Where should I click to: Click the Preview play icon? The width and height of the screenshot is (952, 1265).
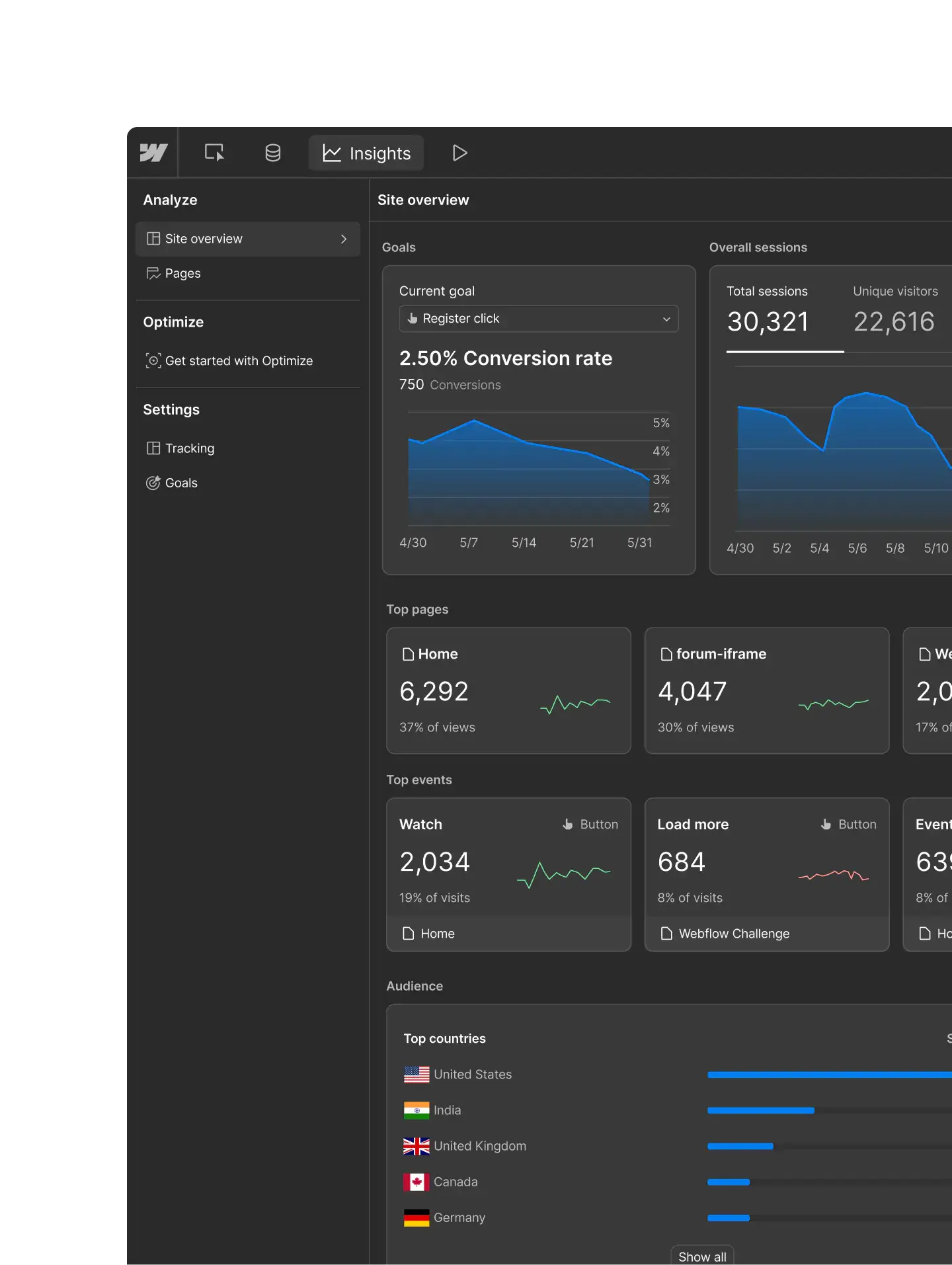pyautogui.click(x=459, y=153)
